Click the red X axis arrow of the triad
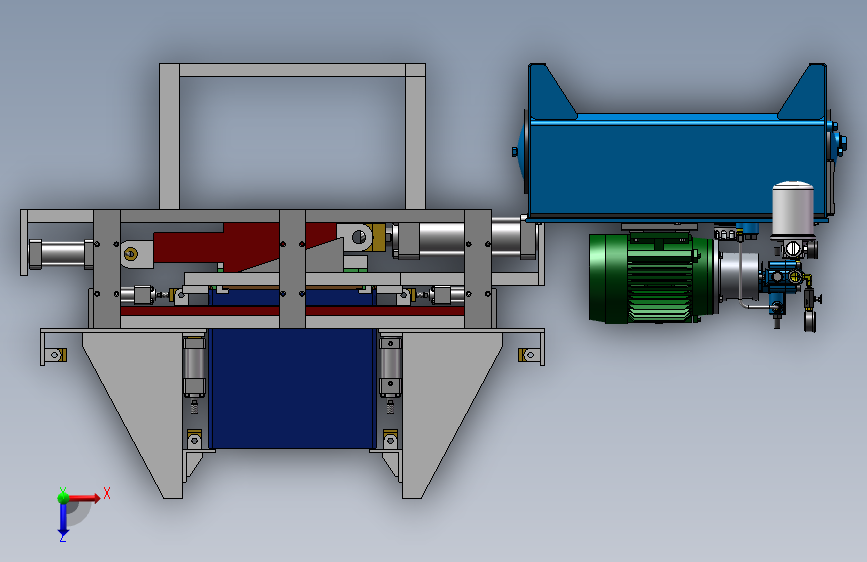The image size is (867, 562). coord(83,498)
